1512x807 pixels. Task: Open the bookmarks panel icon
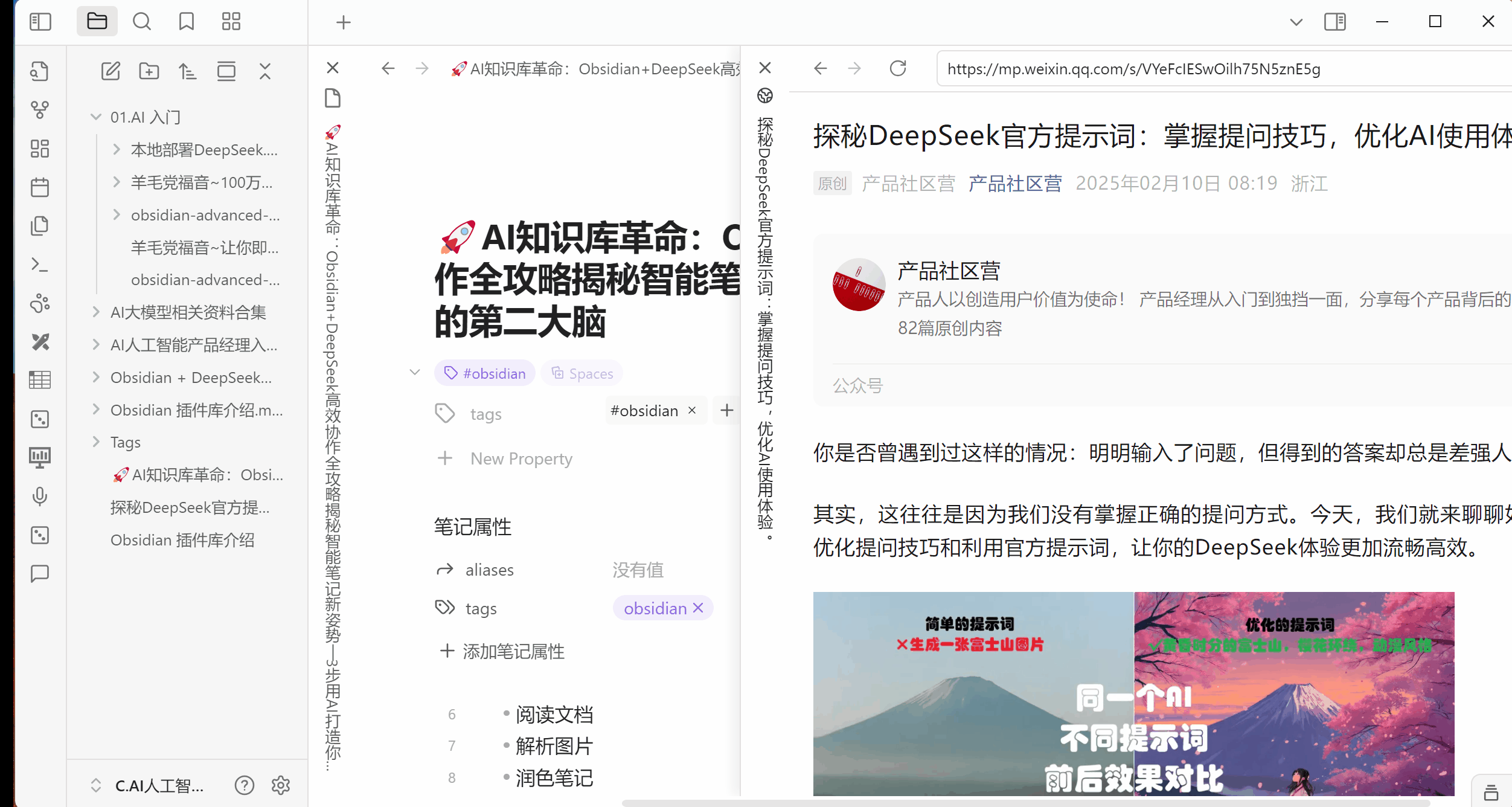click(x=186, y=22)
